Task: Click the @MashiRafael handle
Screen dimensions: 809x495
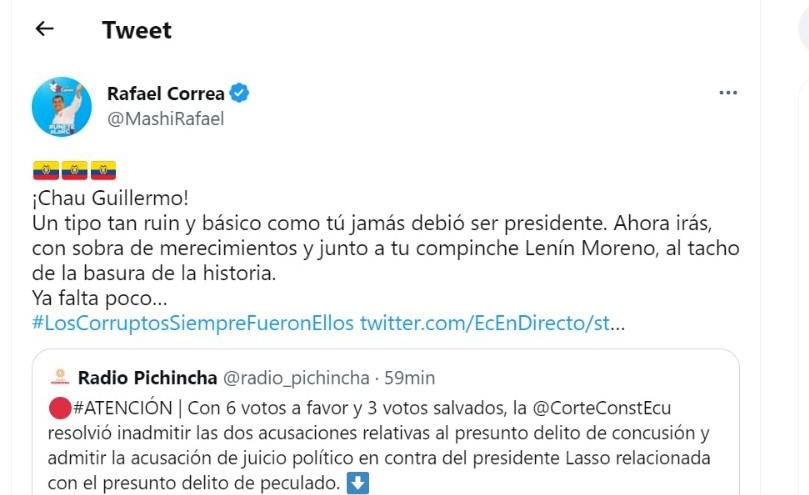Action: point(165,119)
